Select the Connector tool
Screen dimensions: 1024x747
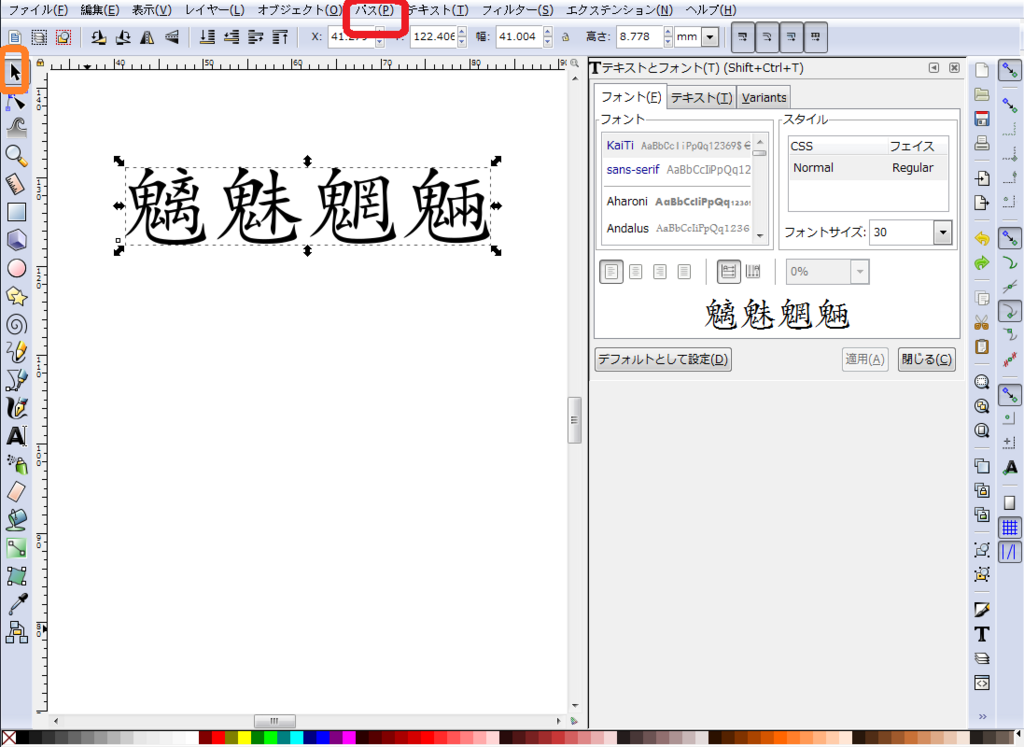tap(16, 632)
